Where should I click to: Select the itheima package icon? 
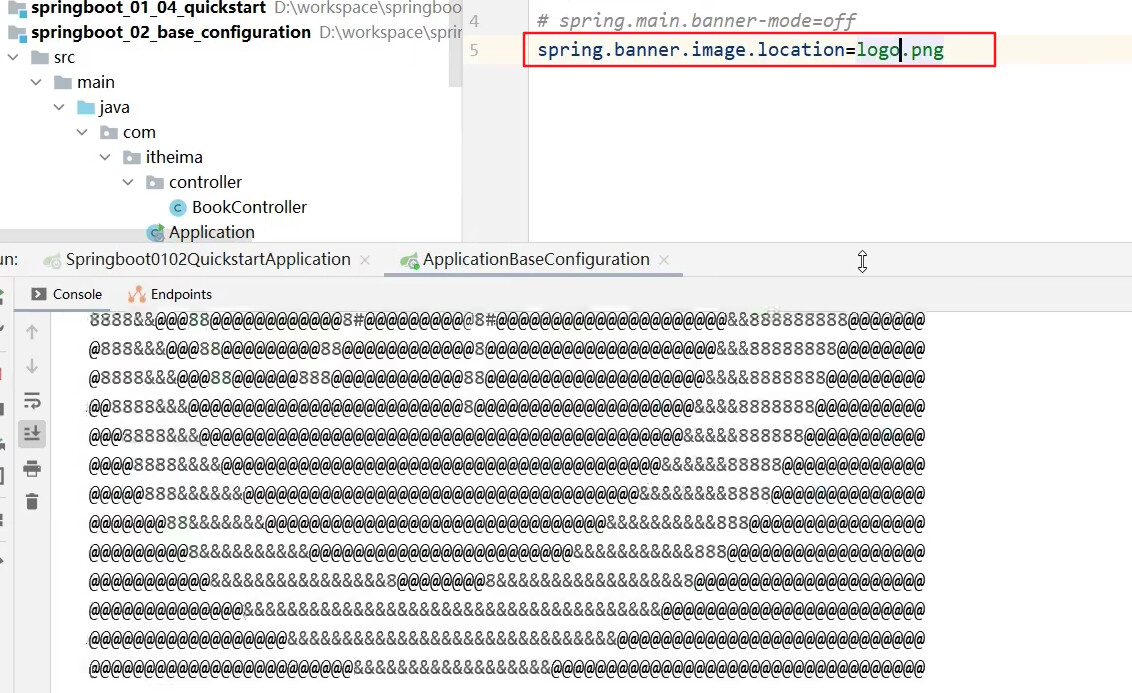coord(132,157)
